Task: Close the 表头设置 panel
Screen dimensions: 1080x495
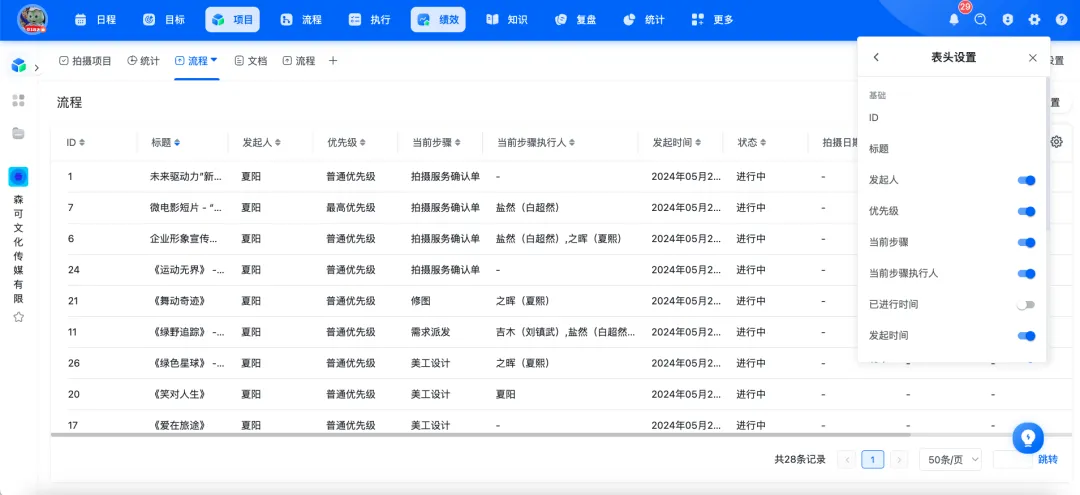Action: tap(1032, 58)
